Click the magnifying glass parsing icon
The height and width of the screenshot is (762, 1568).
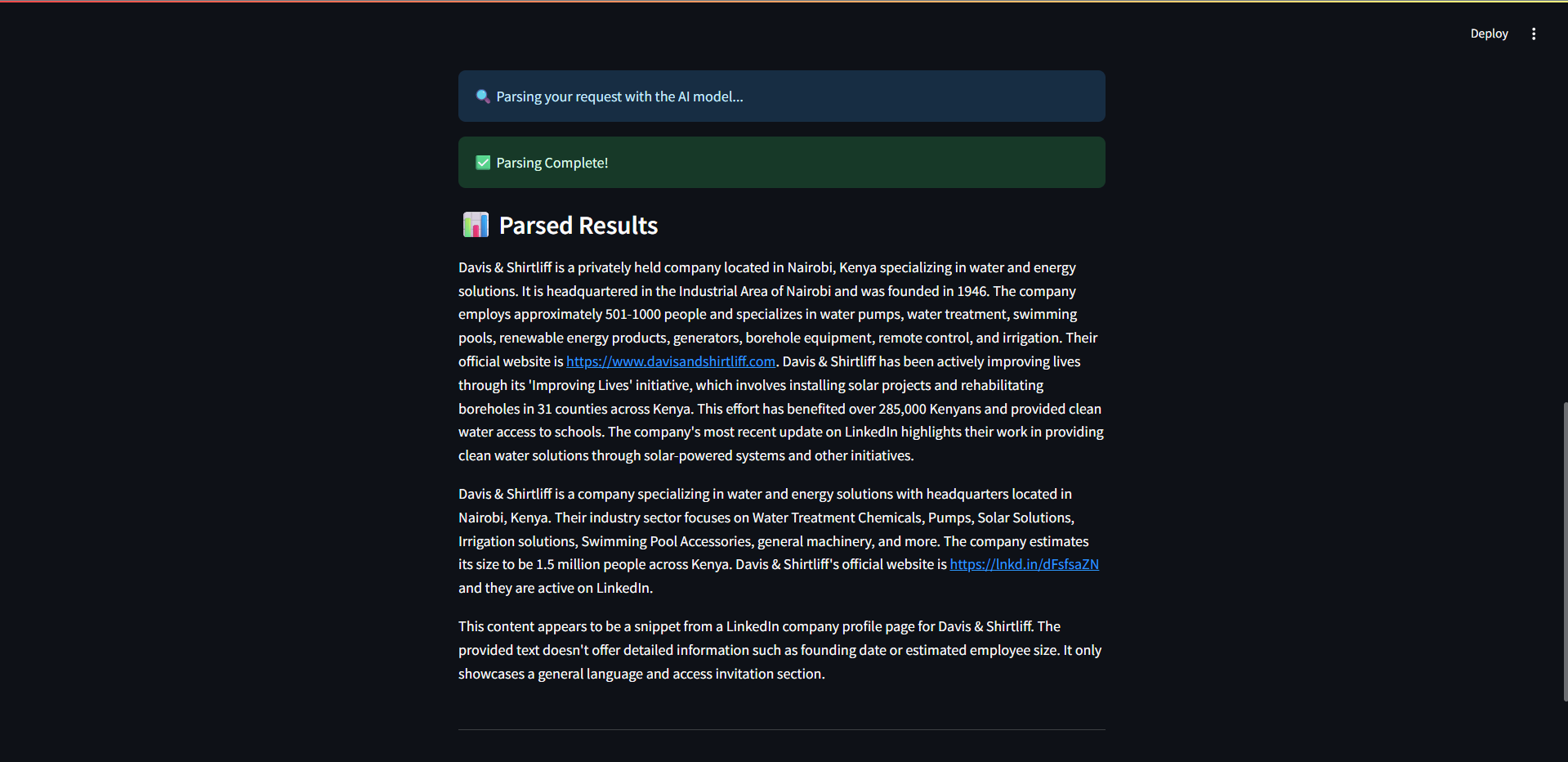tap(483, 96)
